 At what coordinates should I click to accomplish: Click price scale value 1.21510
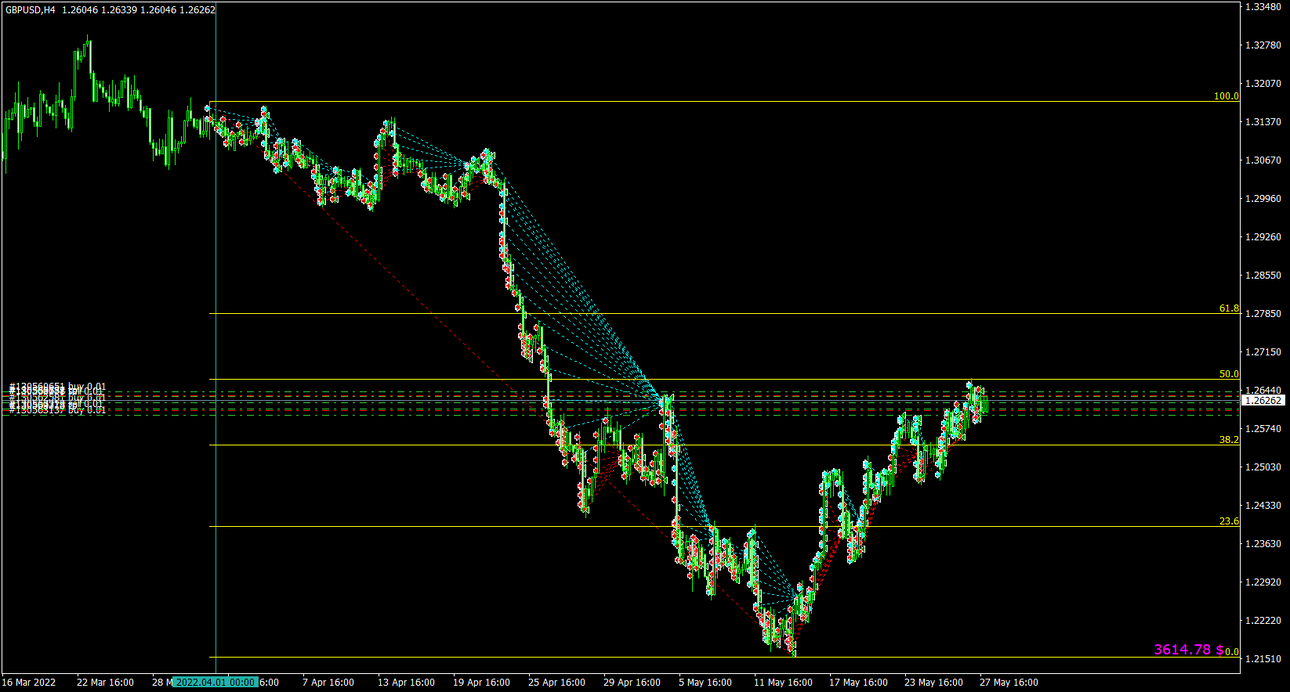pos(1264,659)
